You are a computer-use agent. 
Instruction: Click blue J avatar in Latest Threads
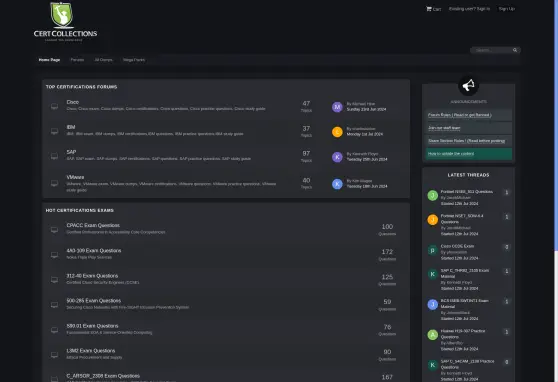[432, 304]
